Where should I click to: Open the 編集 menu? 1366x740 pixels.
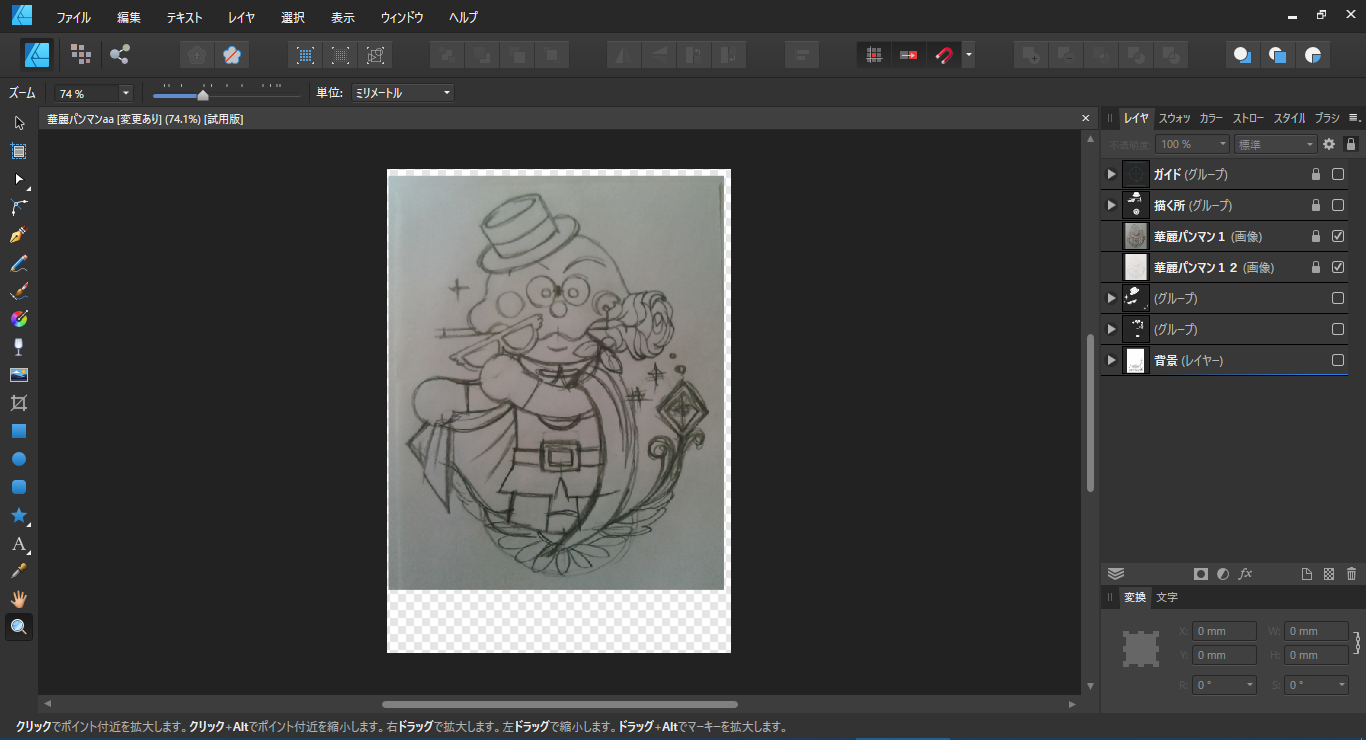point(128,17)
